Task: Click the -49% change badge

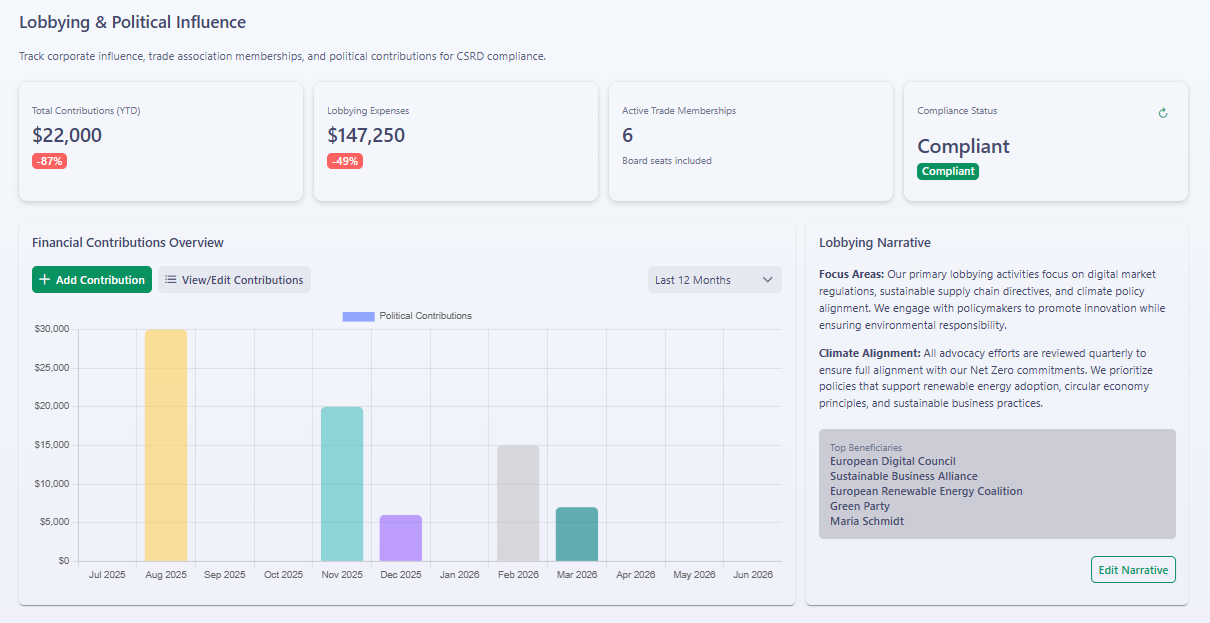Action: click(x=345, y=161)
